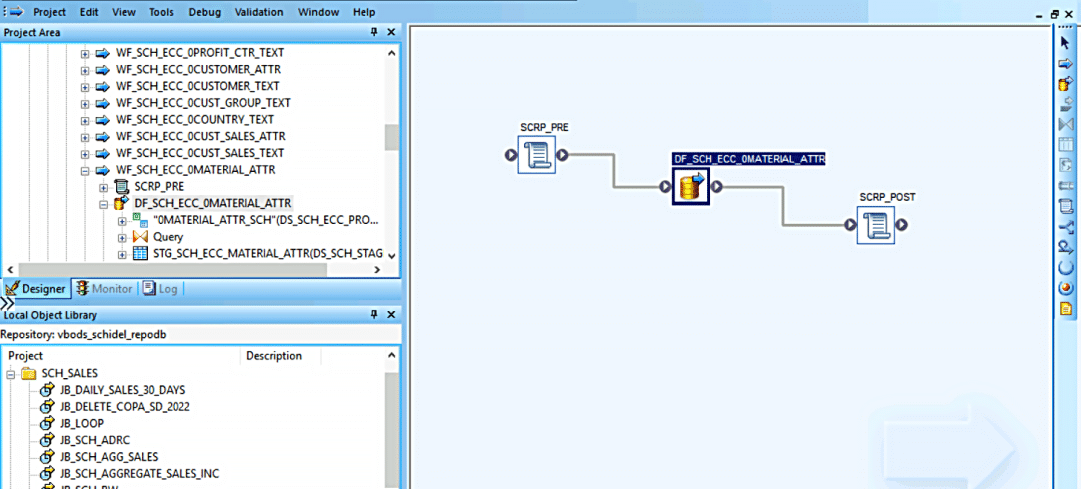Click the JB_LOOP job icon
Image resolution: width=1081 pixels, height=489 pixels.
click(48, 423)
